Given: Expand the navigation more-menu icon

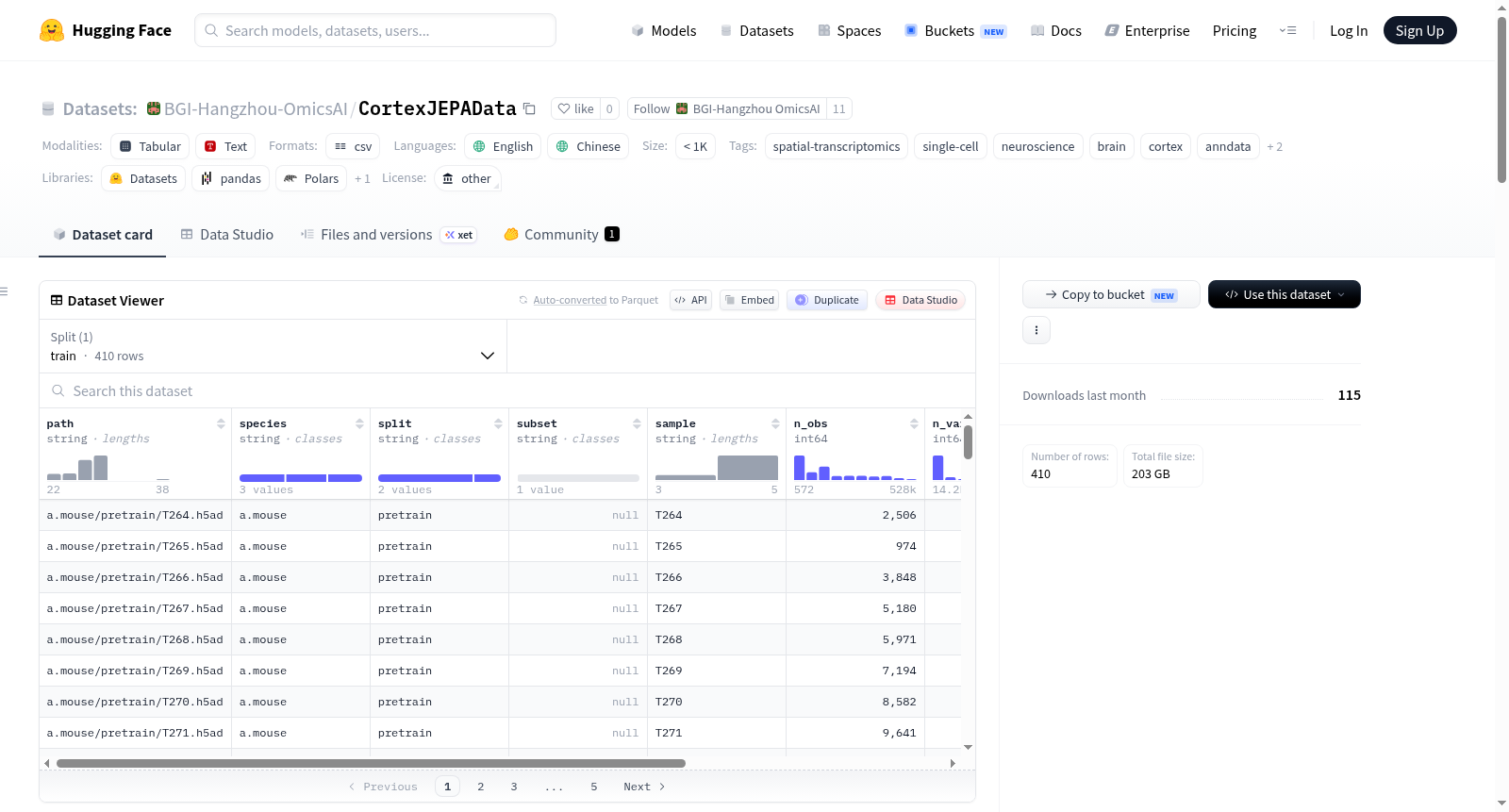Looking at the screenshot, I should coord(1287,30).
